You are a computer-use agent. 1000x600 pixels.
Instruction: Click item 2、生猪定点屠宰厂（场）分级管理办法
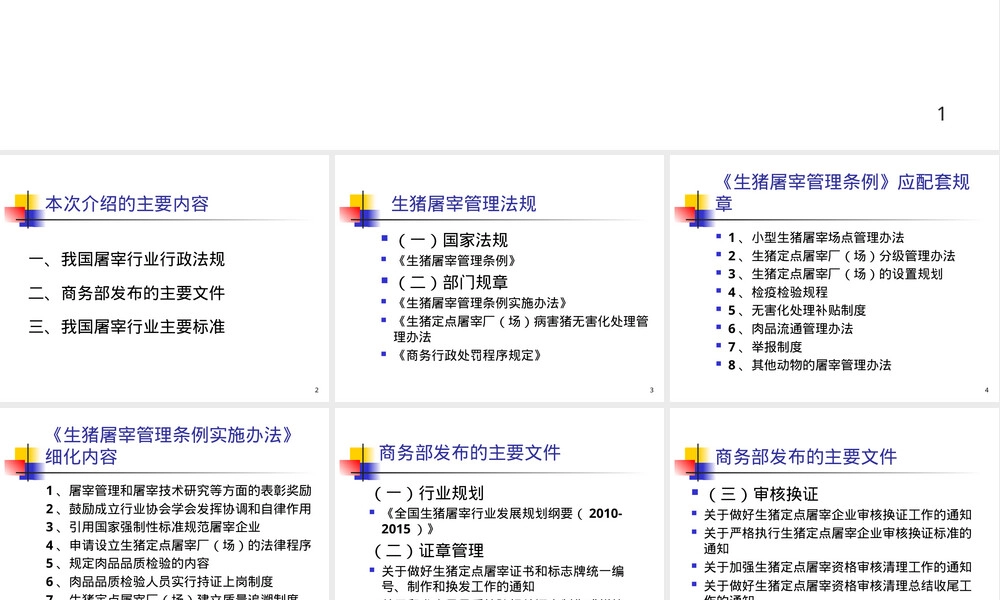[x=841, y=256]
